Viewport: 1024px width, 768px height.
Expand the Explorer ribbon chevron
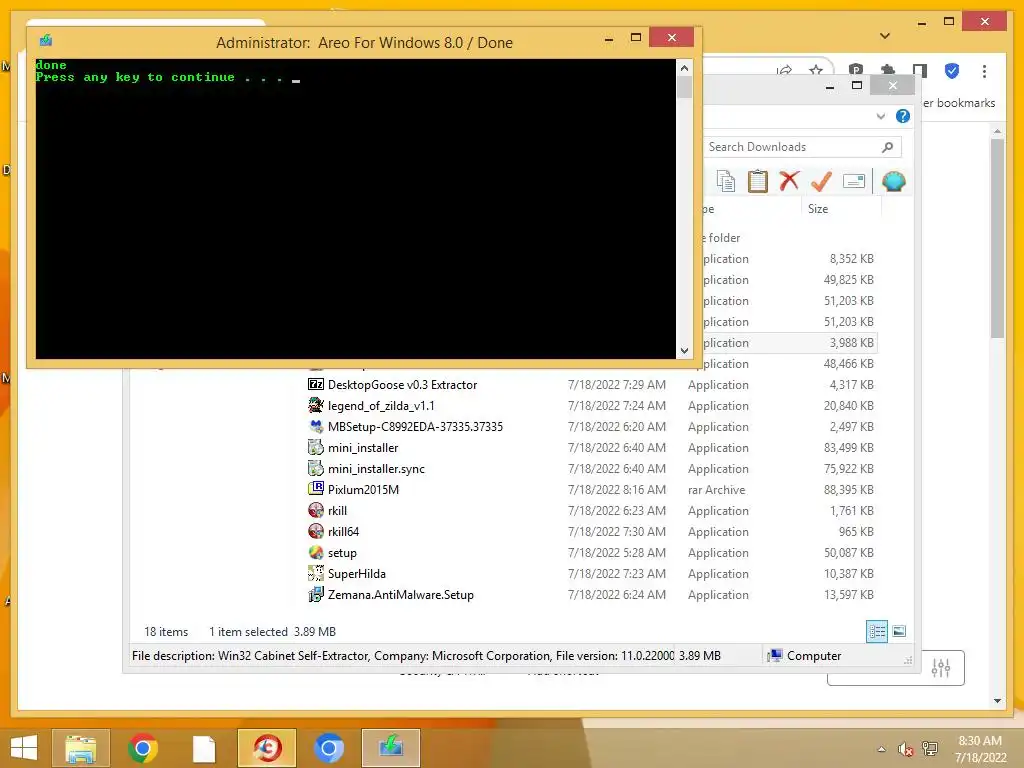(881, 116)
